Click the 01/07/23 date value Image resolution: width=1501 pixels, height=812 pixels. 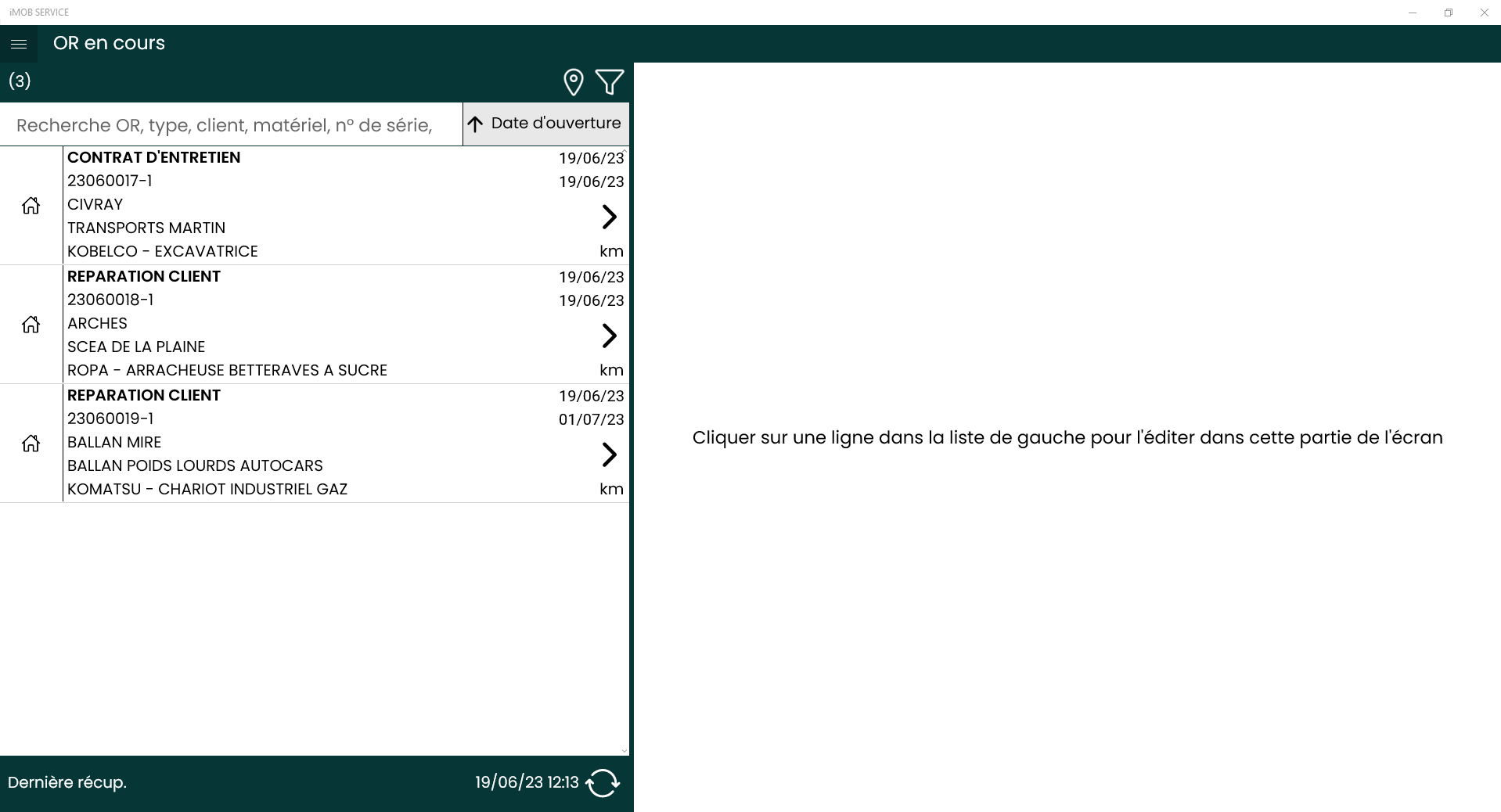coord(592,419)
